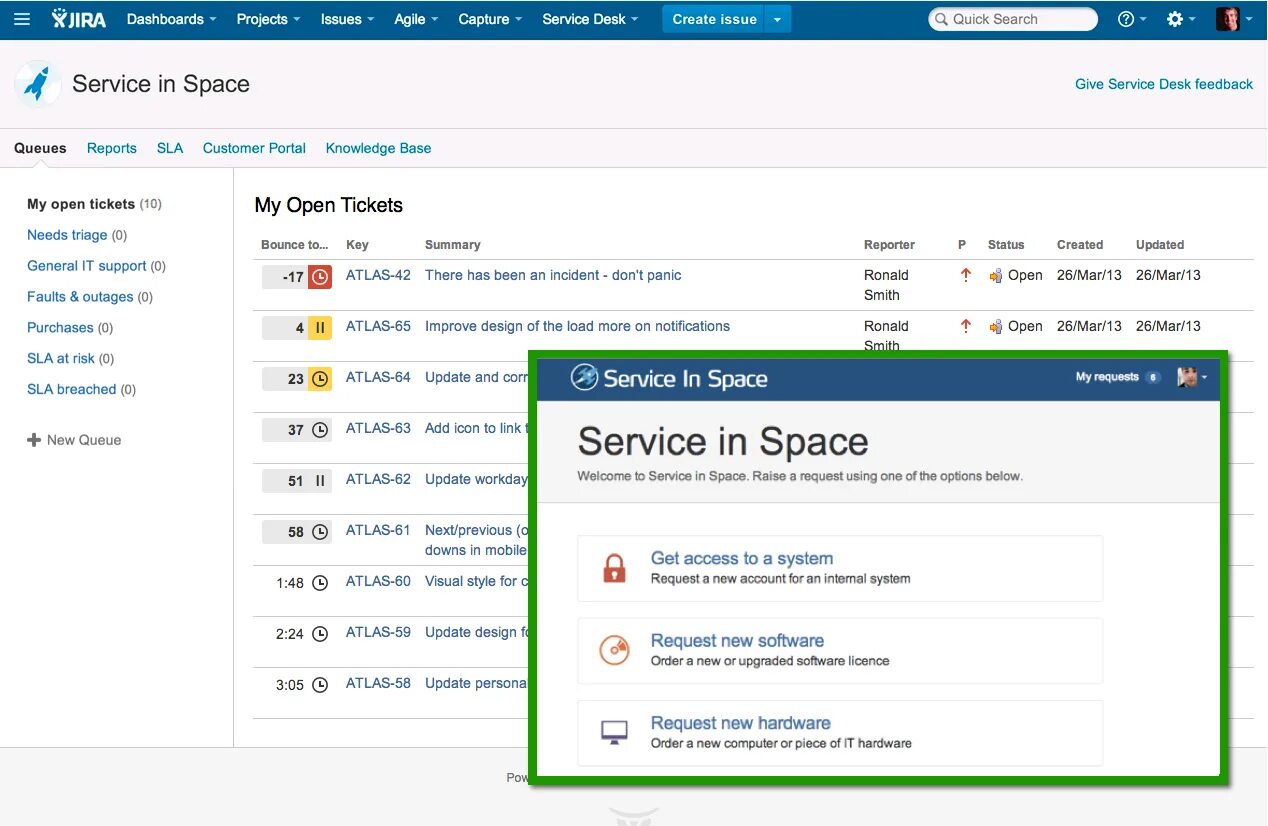1268x826 pixels.
Task: Click the Create issue button
Action: [714, 19]
